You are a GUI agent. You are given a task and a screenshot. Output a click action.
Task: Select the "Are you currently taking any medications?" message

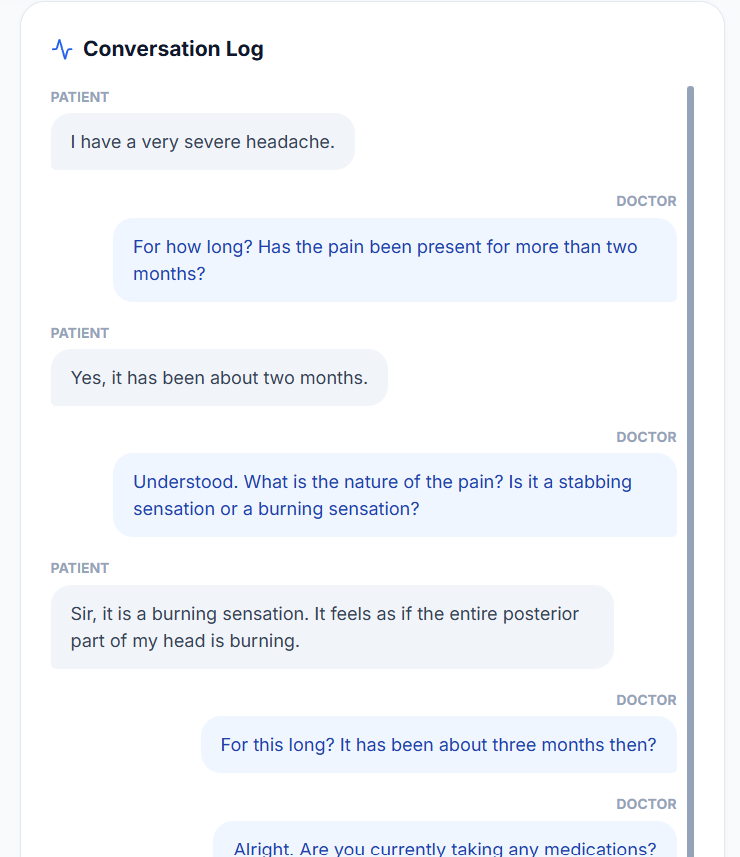[445, 848]
